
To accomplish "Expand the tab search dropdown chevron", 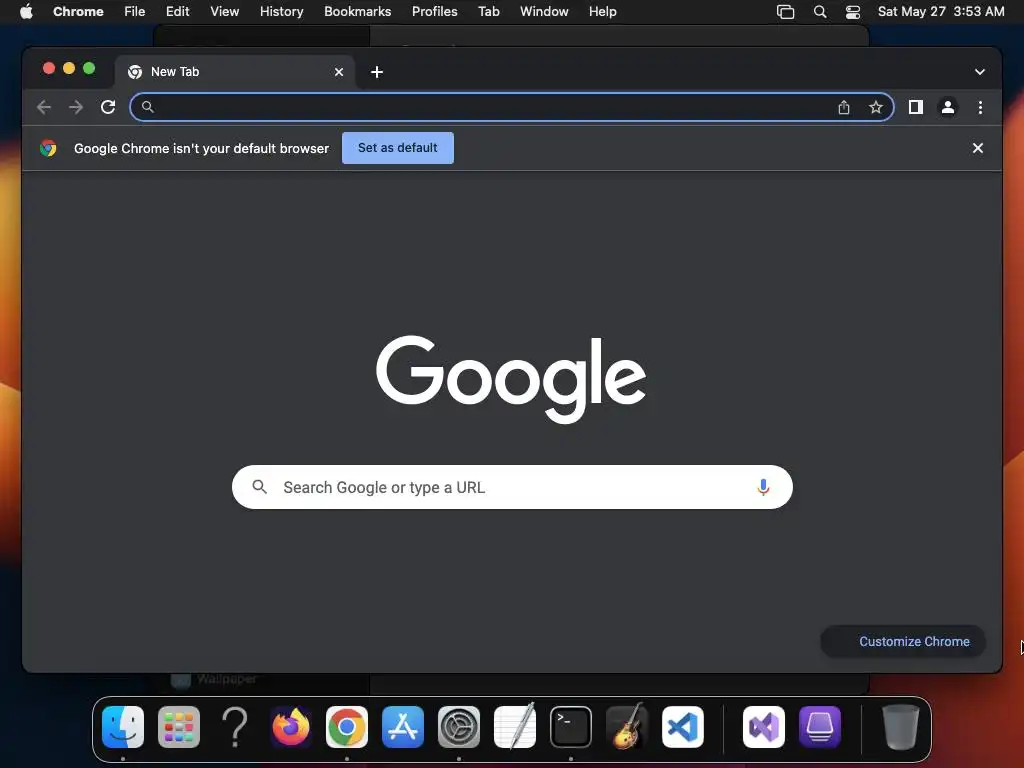I will tap(980, 72).
